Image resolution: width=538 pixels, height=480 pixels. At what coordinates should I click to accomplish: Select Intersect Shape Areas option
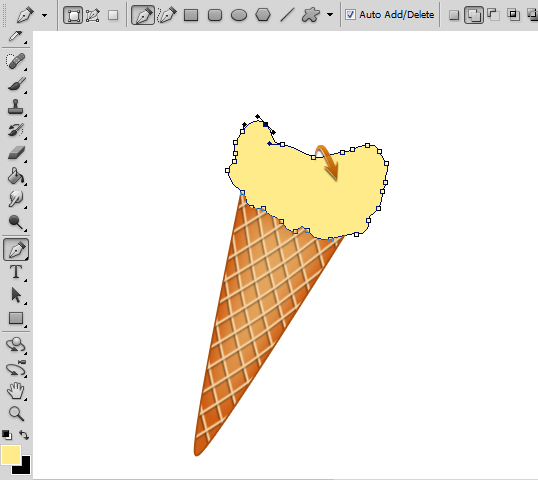(x=513, y=15)
